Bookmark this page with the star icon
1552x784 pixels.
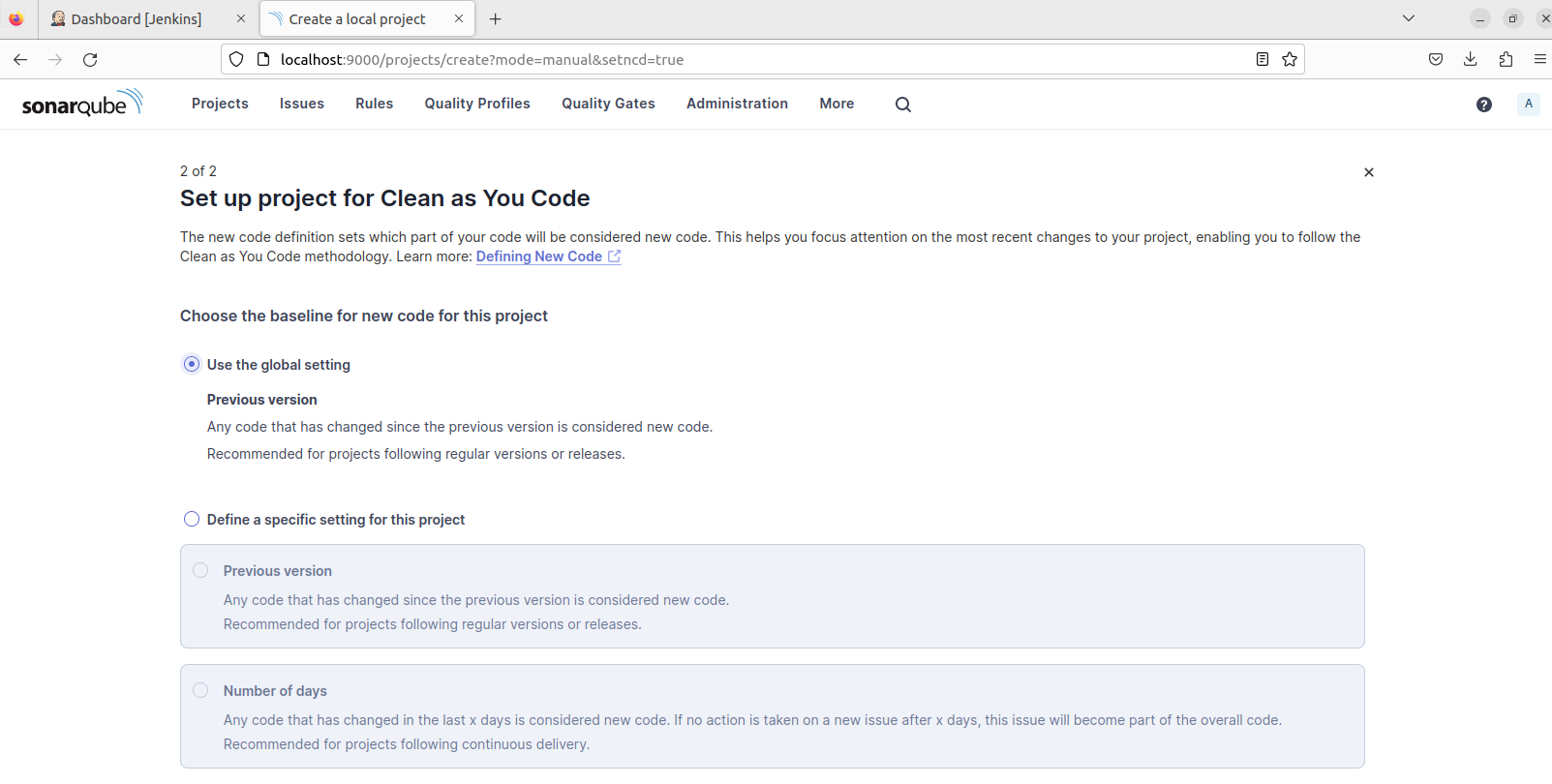pos(1290,59)
